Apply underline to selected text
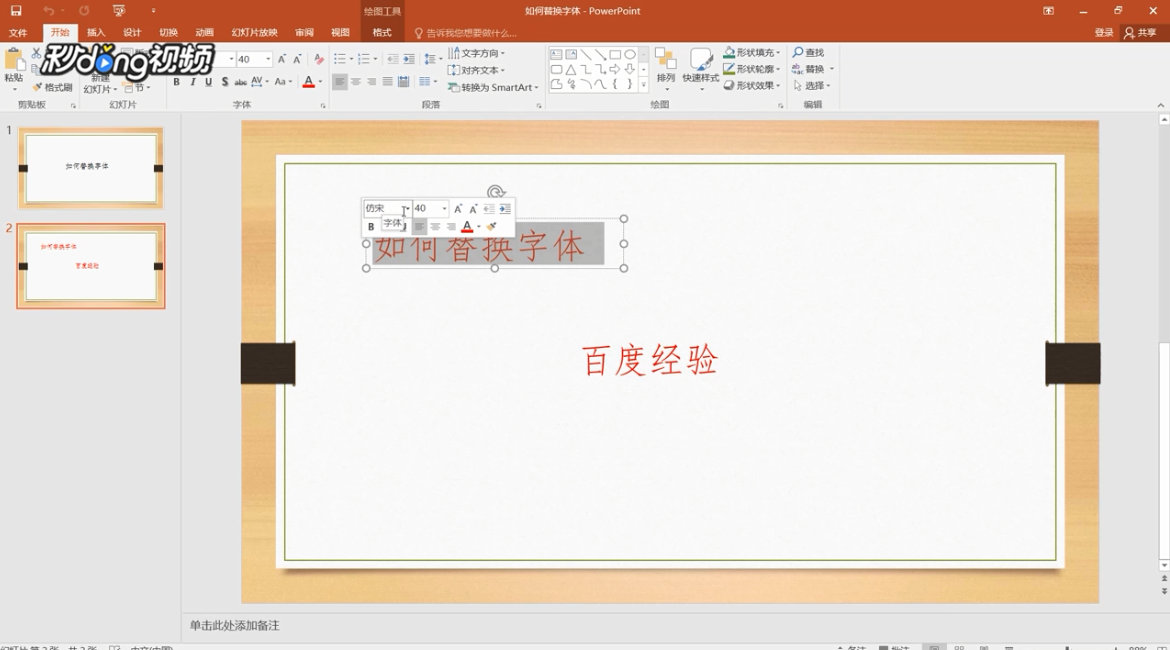Screen dimensions: 1170x650 pos(208,82)
